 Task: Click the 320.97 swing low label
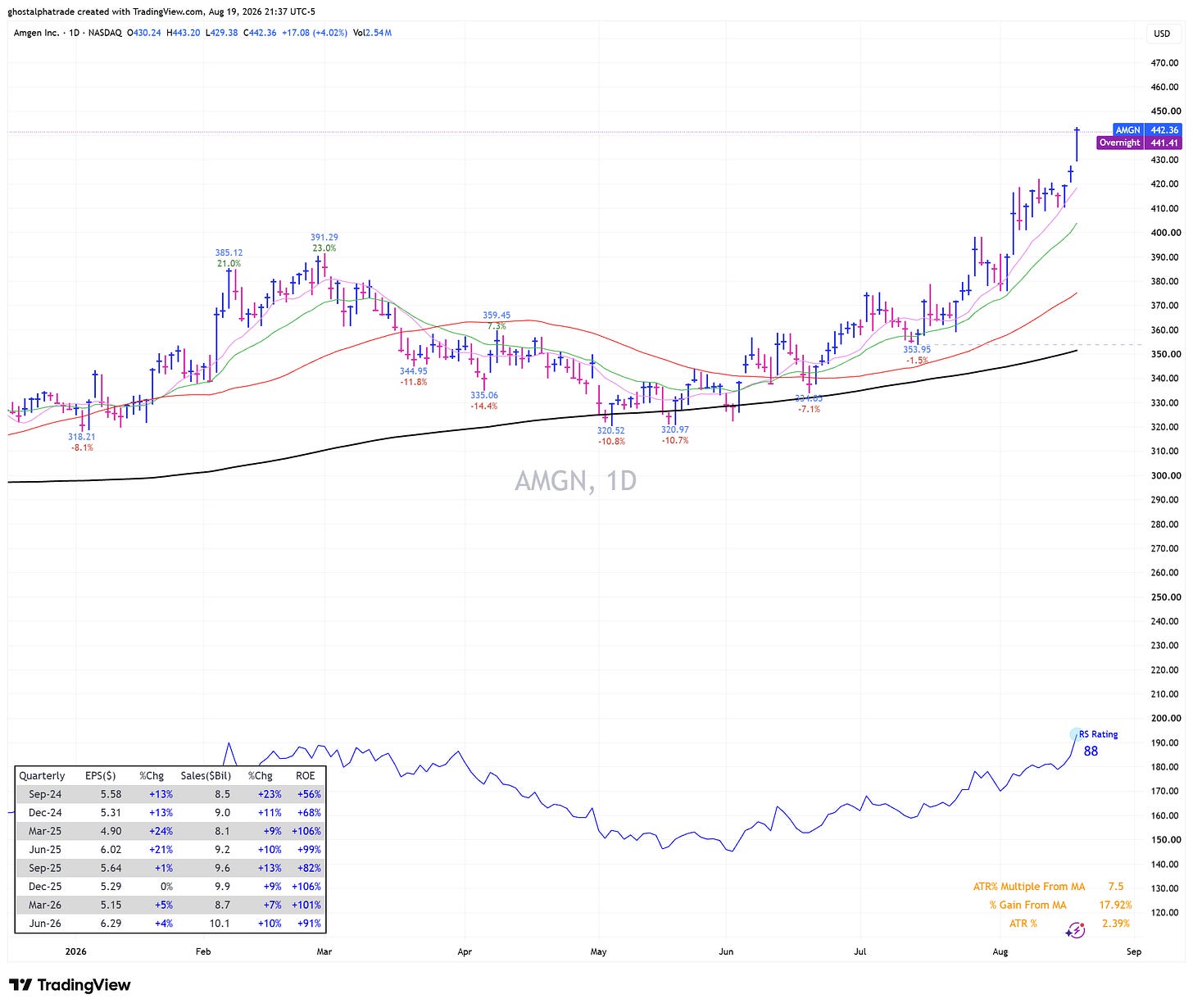coord(675,429)
